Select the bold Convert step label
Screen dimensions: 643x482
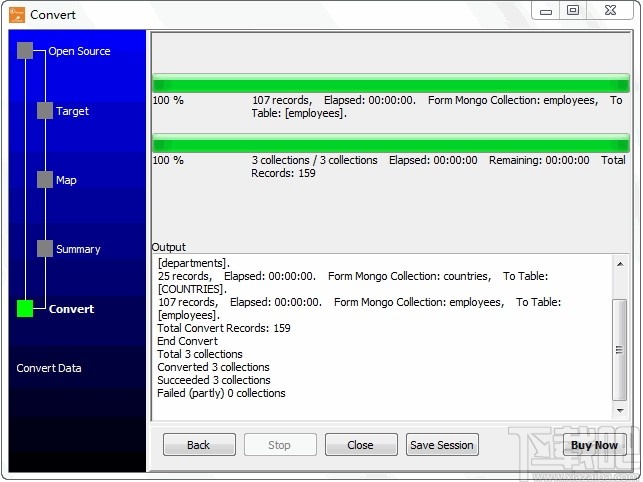point(71,309)
